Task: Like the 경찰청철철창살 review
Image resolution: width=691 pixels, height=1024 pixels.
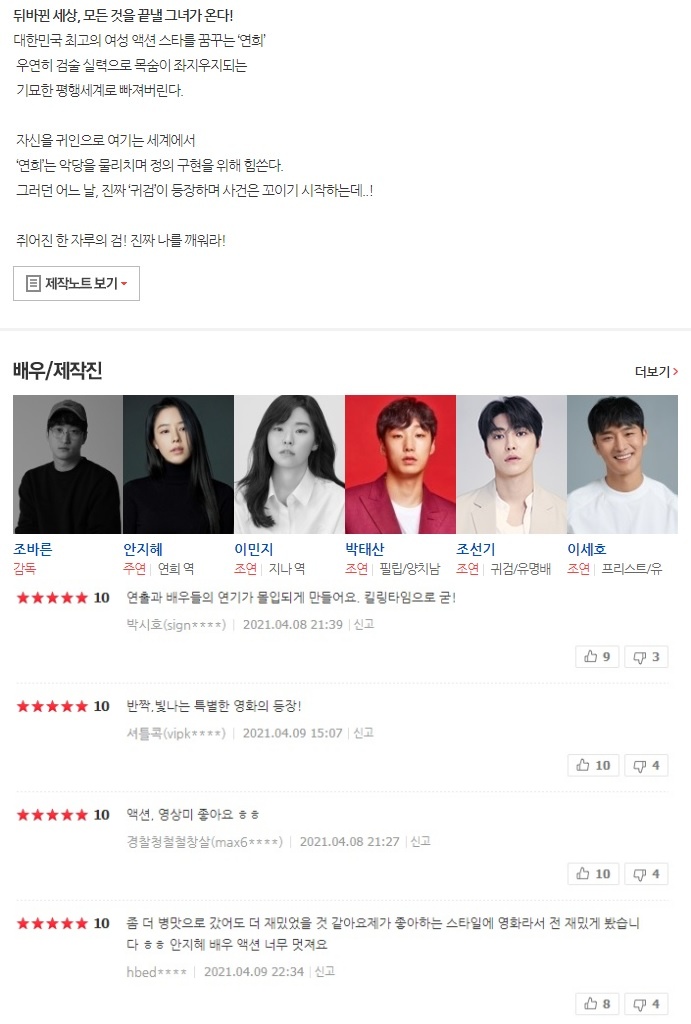Action: [x=593, y=873]
